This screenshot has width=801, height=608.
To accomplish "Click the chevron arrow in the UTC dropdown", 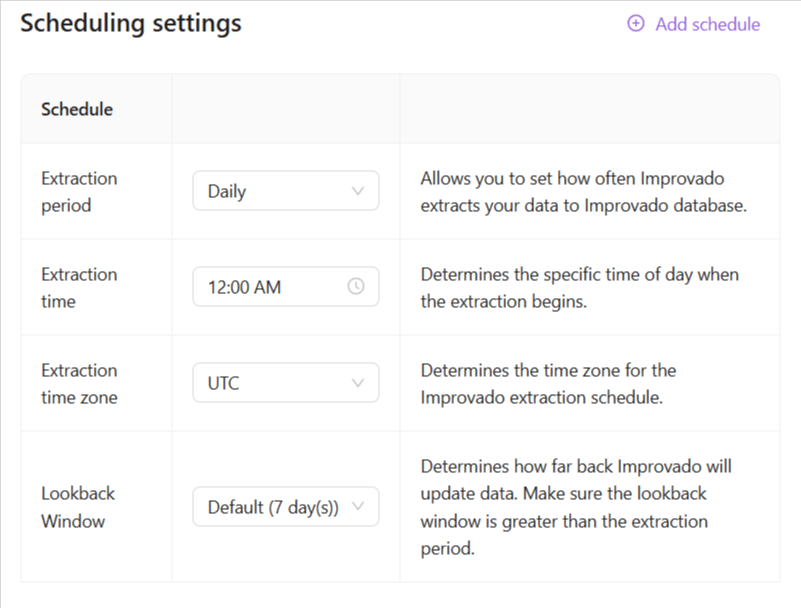I will (359, 383).
